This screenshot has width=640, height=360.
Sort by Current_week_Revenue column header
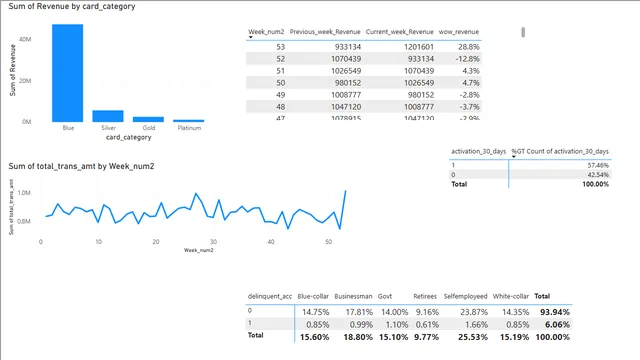coord(400,32)
